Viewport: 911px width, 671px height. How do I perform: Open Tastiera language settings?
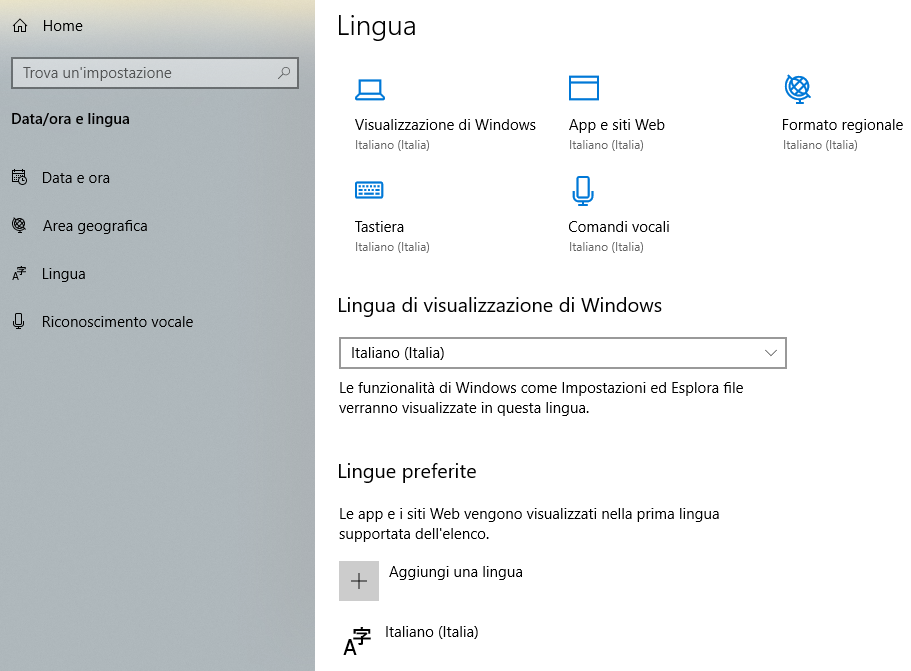click(x=379, y=227)
